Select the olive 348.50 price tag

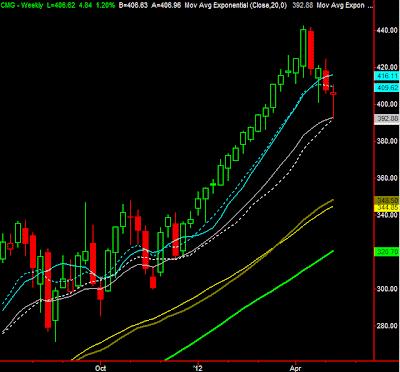pos(387,201)
